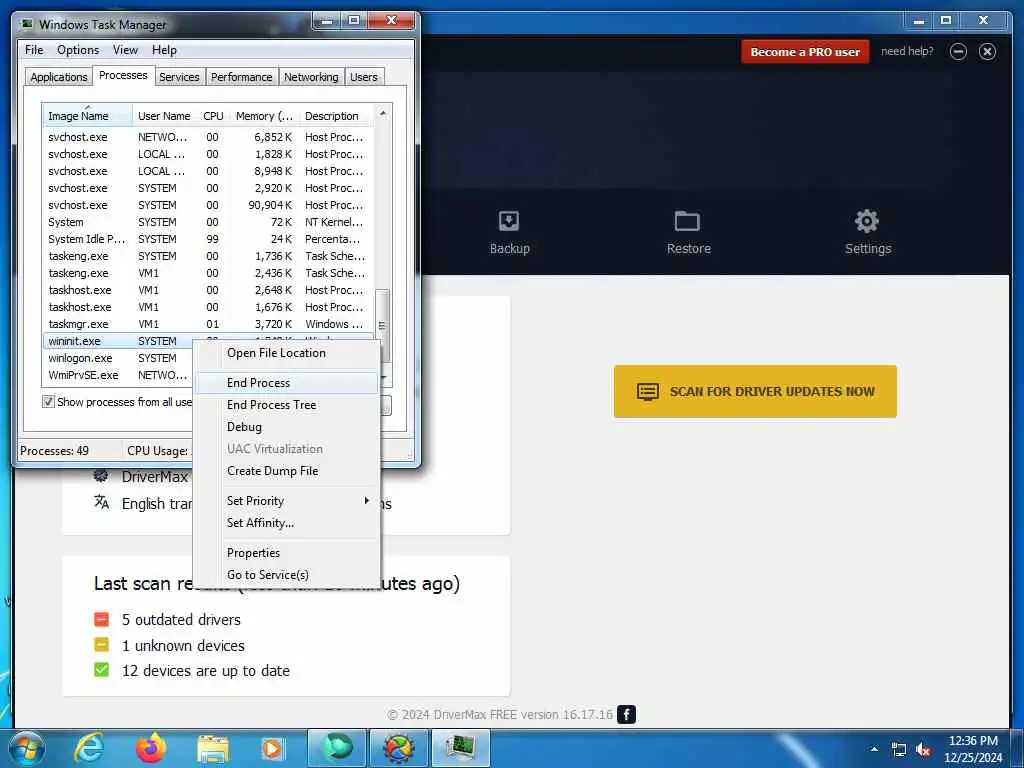This screenshot has height=768, width=1024.
Task: Select the svchost.exe row using 90,904 K
Action: 209,205
